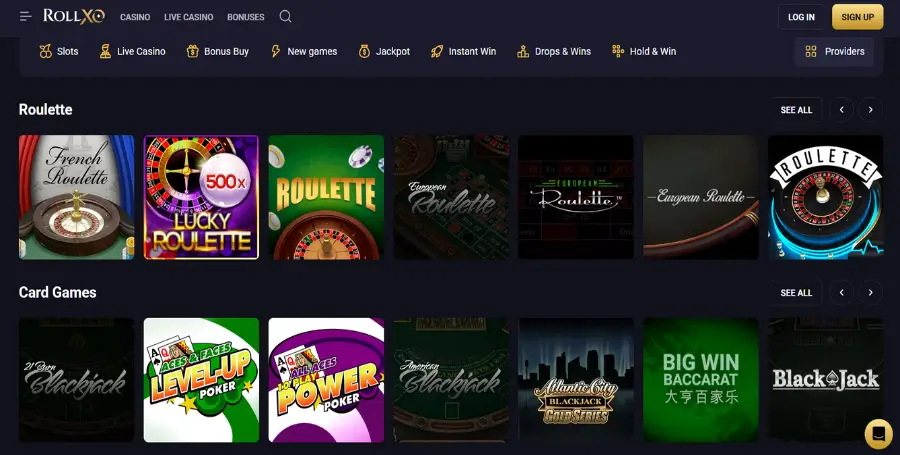
Task: Open the Casino menu item
Action: tap(135, 17)
